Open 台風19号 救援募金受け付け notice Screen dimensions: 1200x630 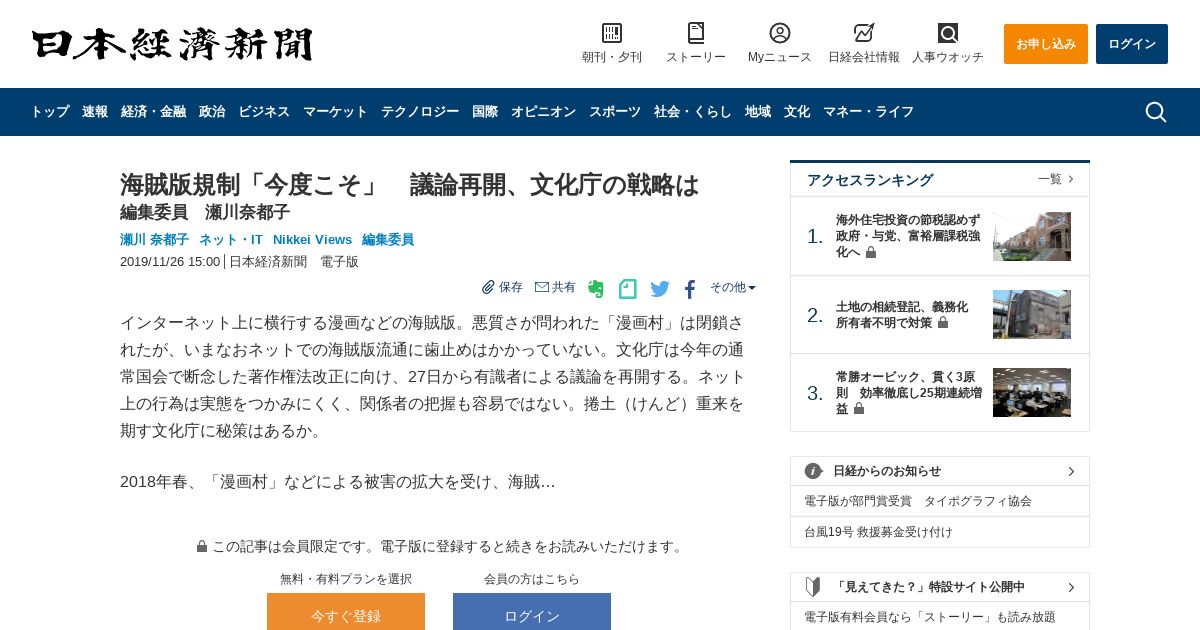(878, 532)
